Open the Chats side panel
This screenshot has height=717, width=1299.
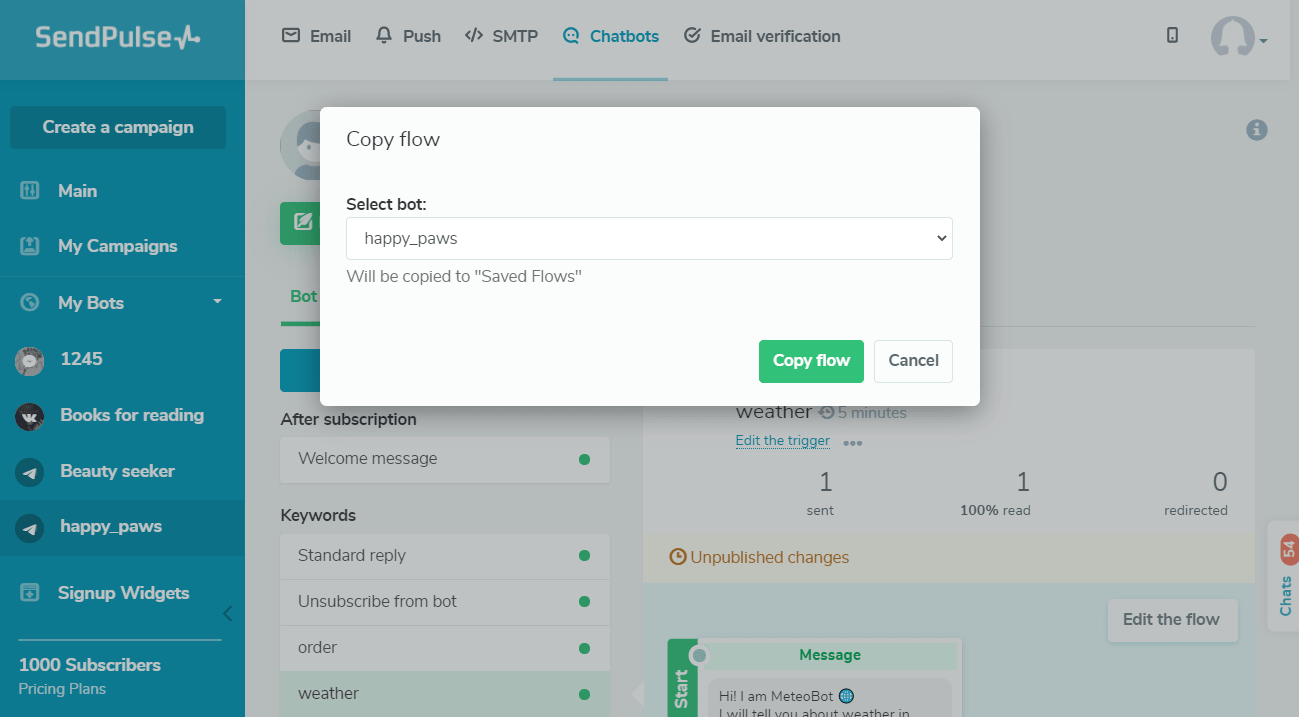[x=1285, y=577]
